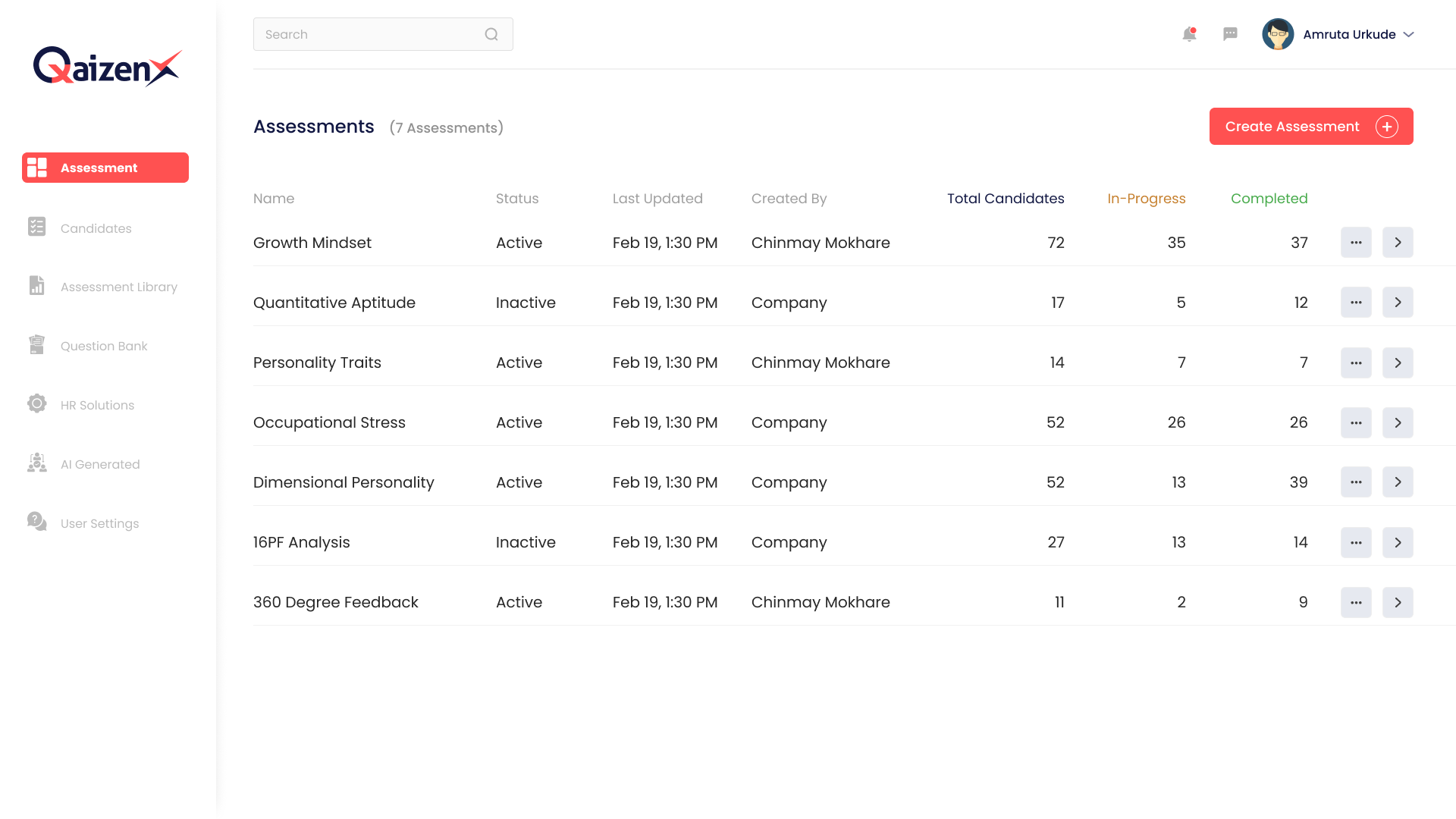The image size is (1456, 819).
Task: Select the Assessment sidebar icon
Action: 36,168
